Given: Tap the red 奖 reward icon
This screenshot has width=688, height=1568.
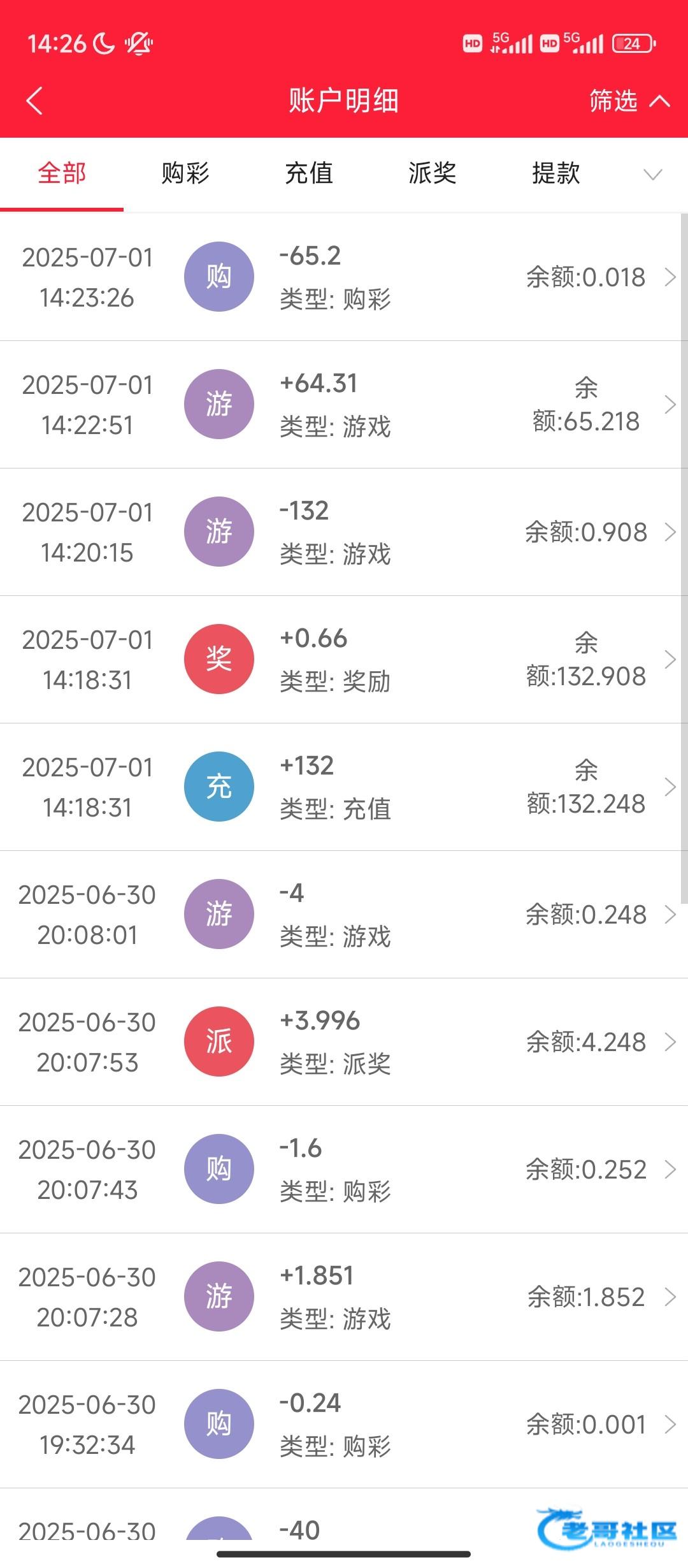Looking at the screenshot, I should coord(219,659).
